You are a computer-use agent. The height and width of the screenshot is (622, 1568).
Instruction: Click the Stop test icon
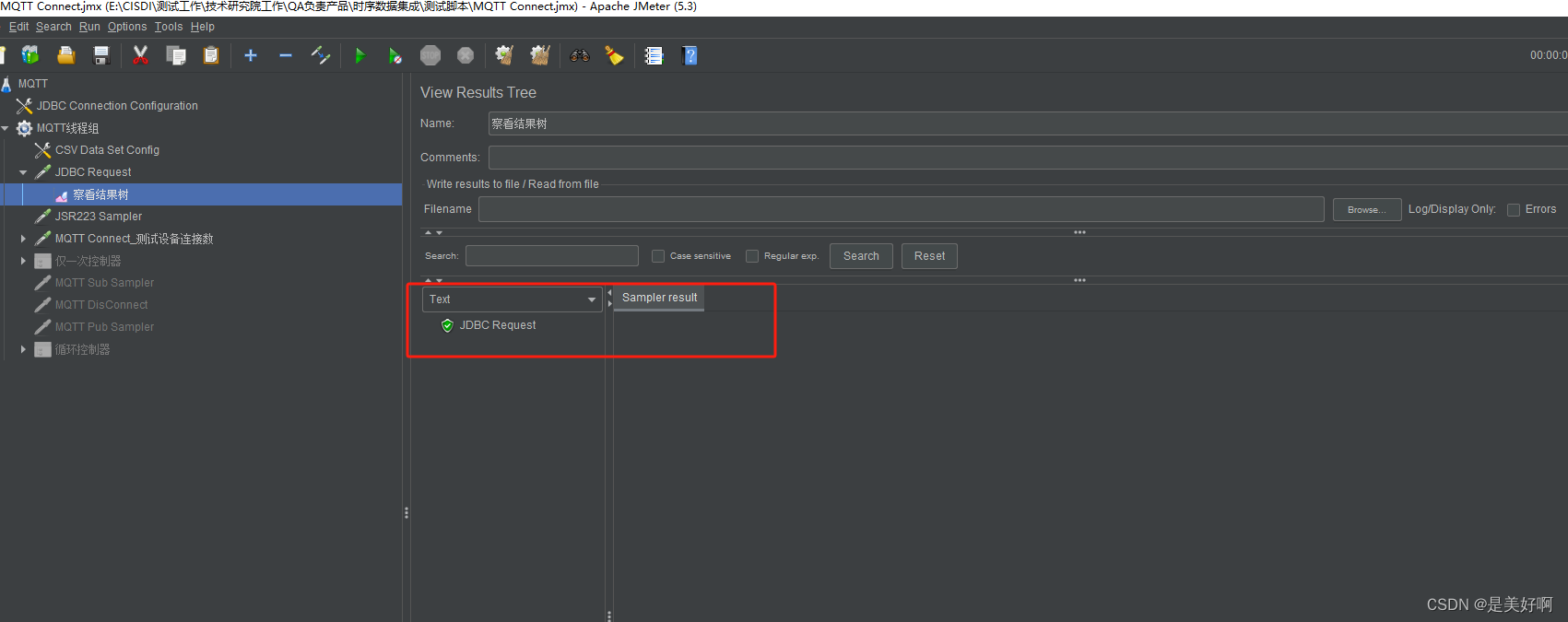pyautogui.click(x=430, y=55)
